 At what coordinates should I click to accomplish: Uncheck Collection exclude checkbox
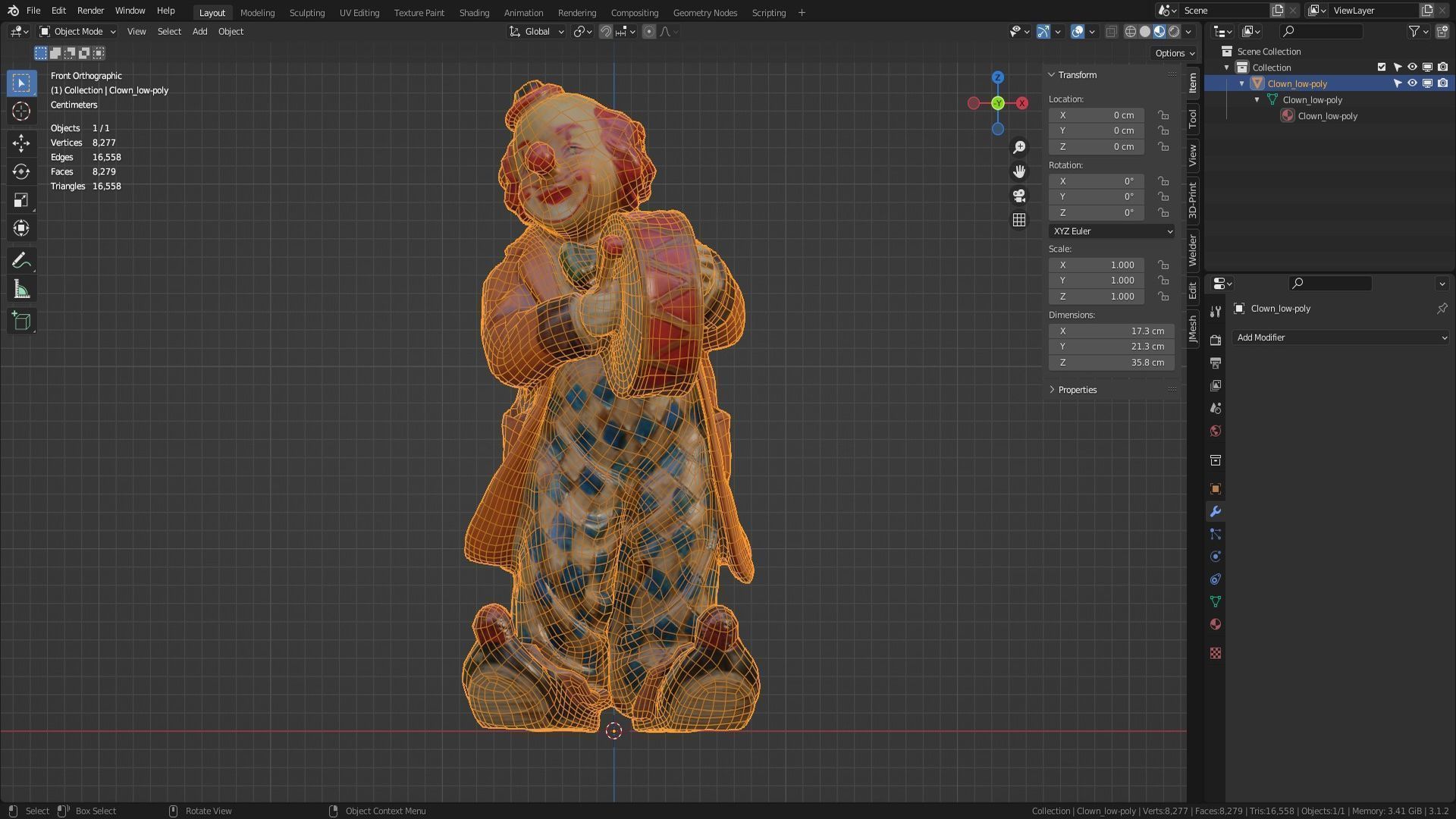[x=1382, y=67]
